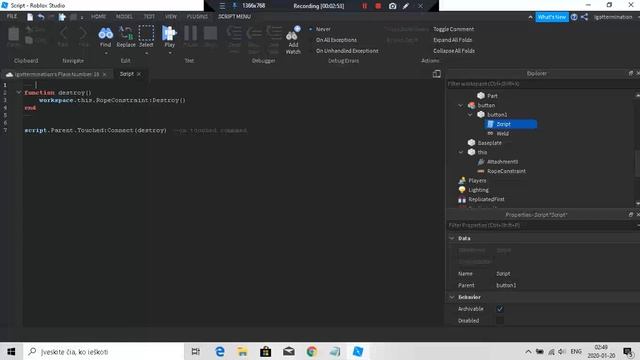Open dropdown arrow under Find

point(106,53)
